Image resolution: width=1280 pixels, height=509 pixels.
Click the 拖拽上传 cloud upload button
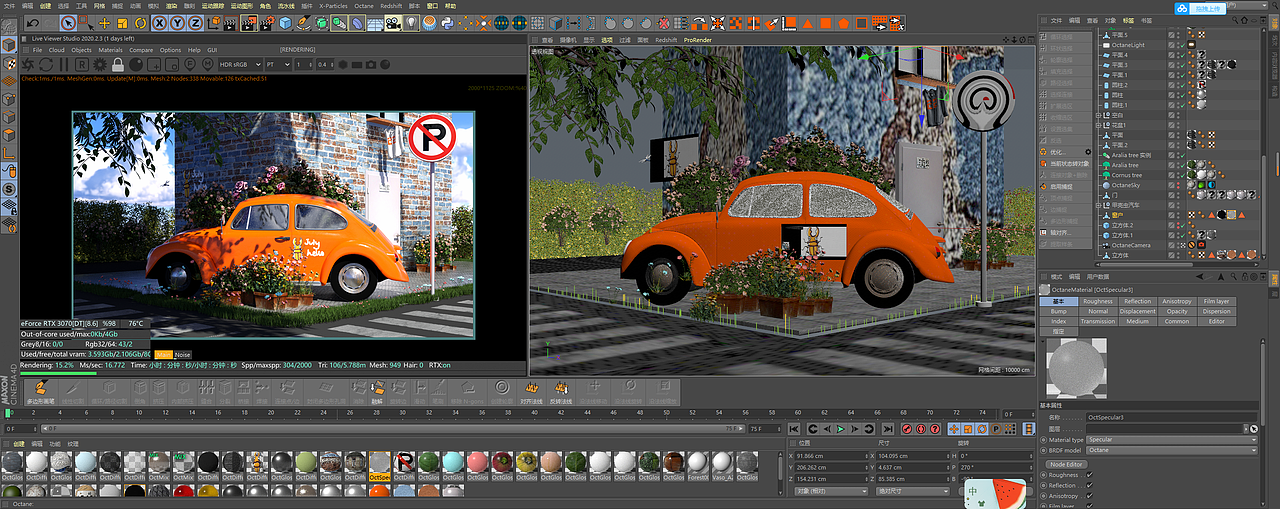(1201, 9)
